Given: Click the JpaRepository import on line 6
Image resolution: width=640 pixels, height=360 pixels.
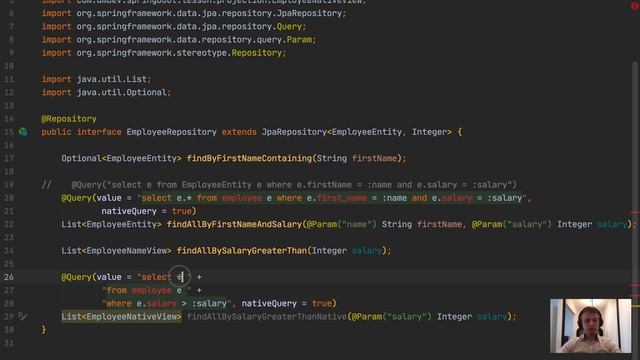Looking at the screenshot, I should click(194, 13).
